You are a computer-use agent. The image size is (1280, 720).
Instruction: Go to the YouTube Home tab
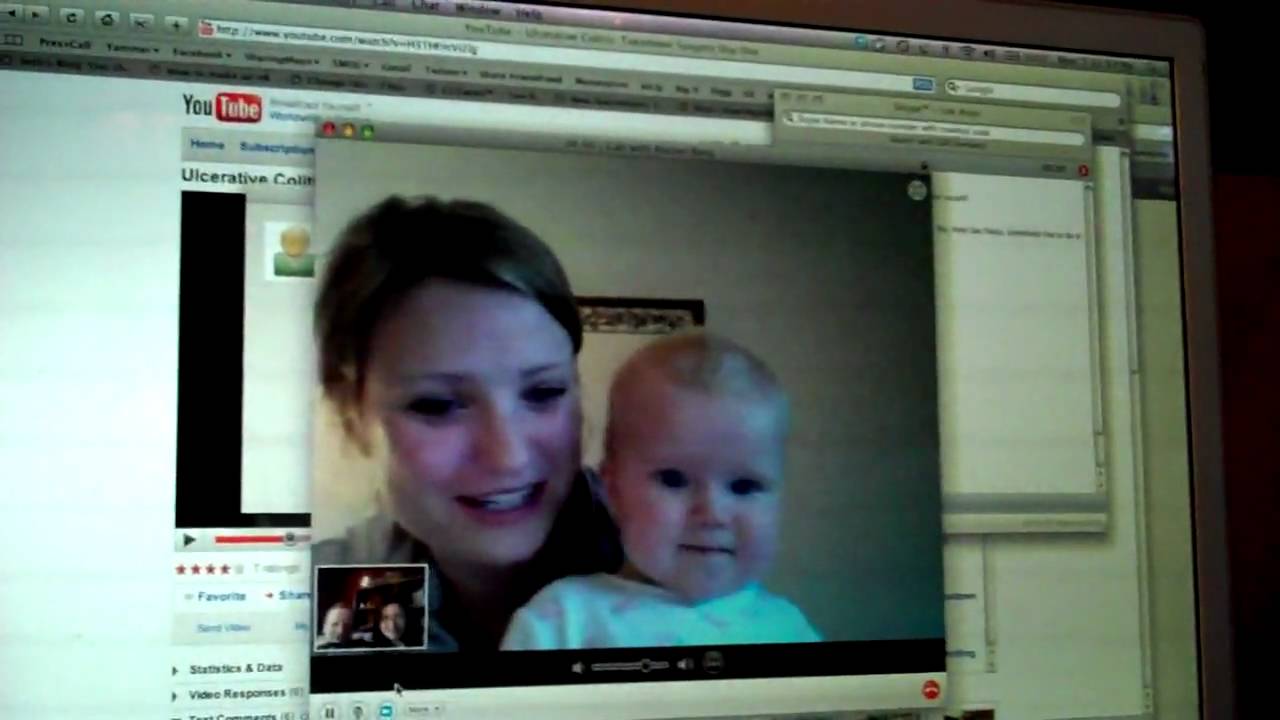click(207, 145)
